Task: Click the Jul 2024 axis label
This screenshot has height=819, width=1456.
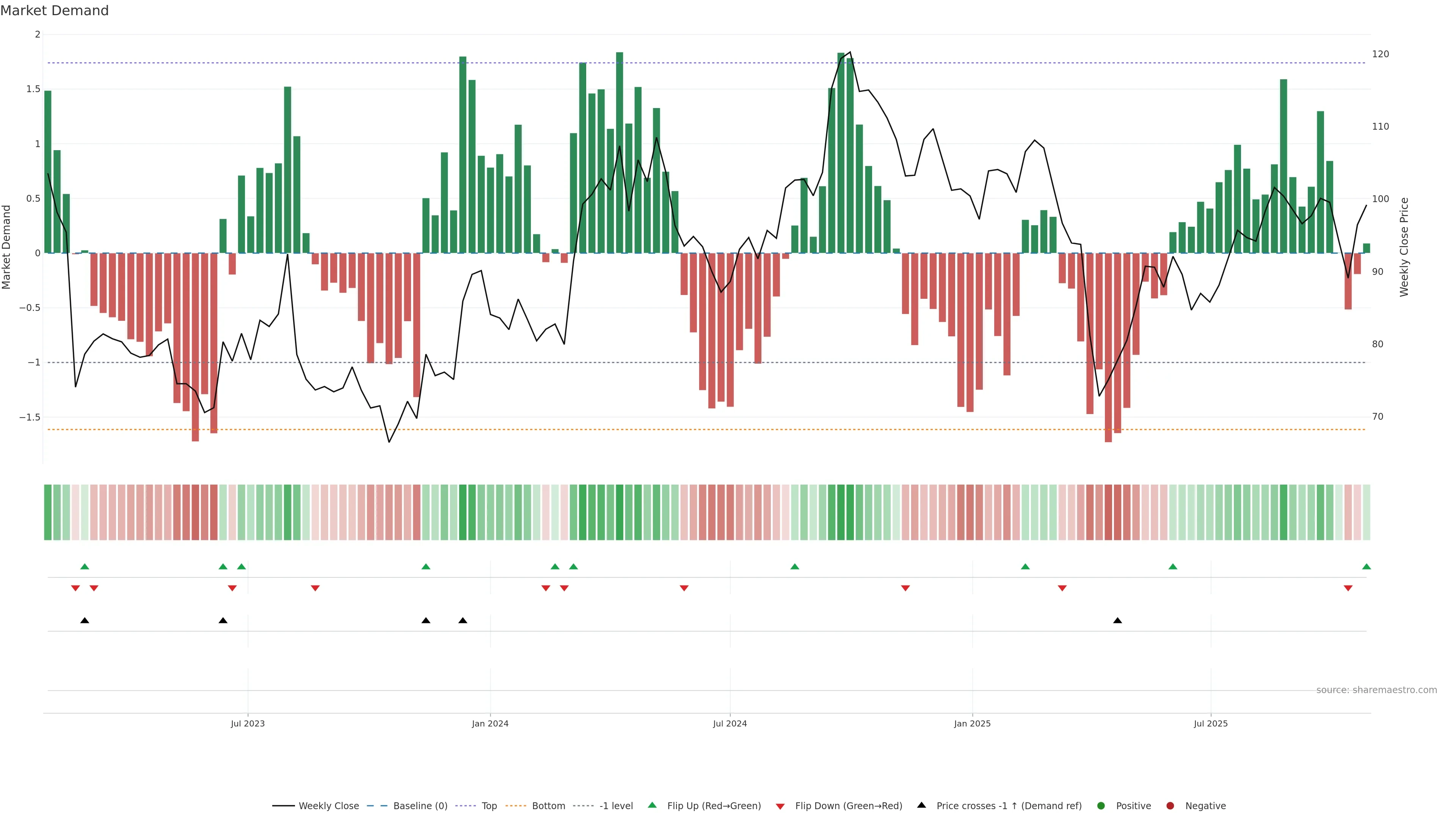Action: click(730, 723)
